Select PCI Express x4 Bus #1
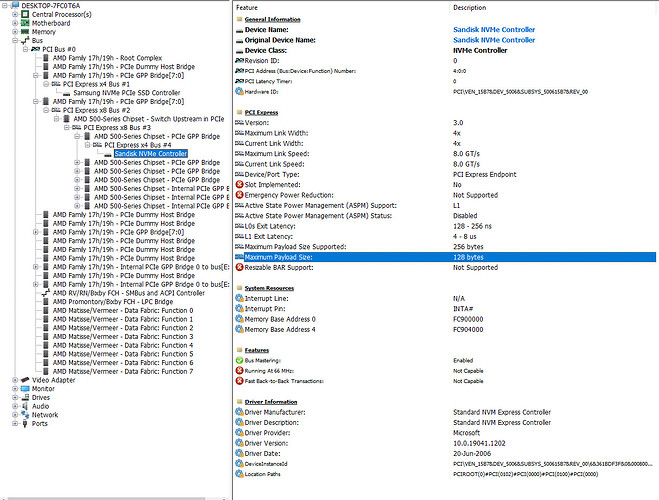 [x=96, y=84]
